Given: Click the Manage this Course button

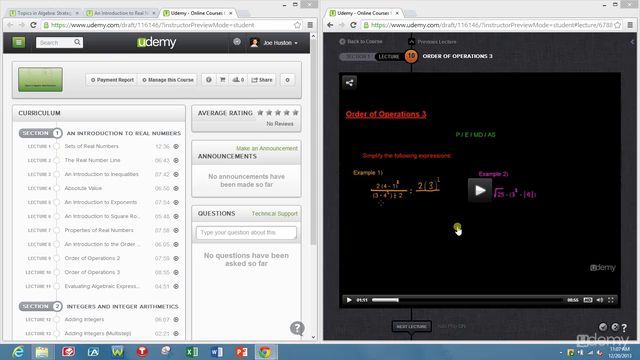Looking at the screenshot, I should point(168,80).
